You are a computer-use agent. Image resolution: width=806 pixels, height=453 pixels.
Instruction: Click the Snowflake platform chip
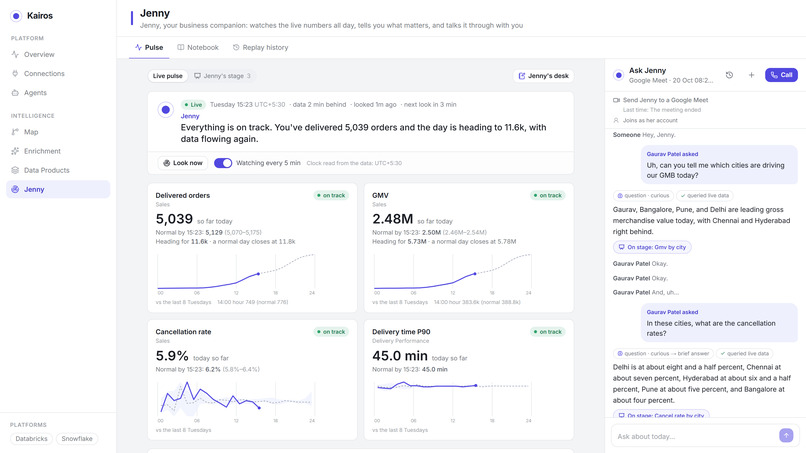coord(77,439)
